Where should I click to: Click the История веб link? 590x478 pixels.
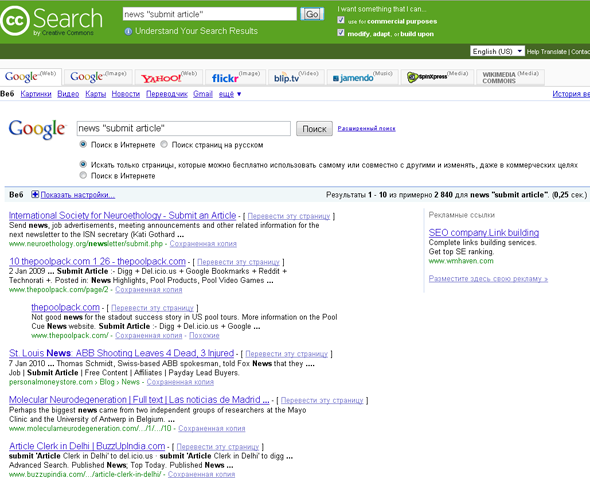pyautogui.click(x=571, y=94)
